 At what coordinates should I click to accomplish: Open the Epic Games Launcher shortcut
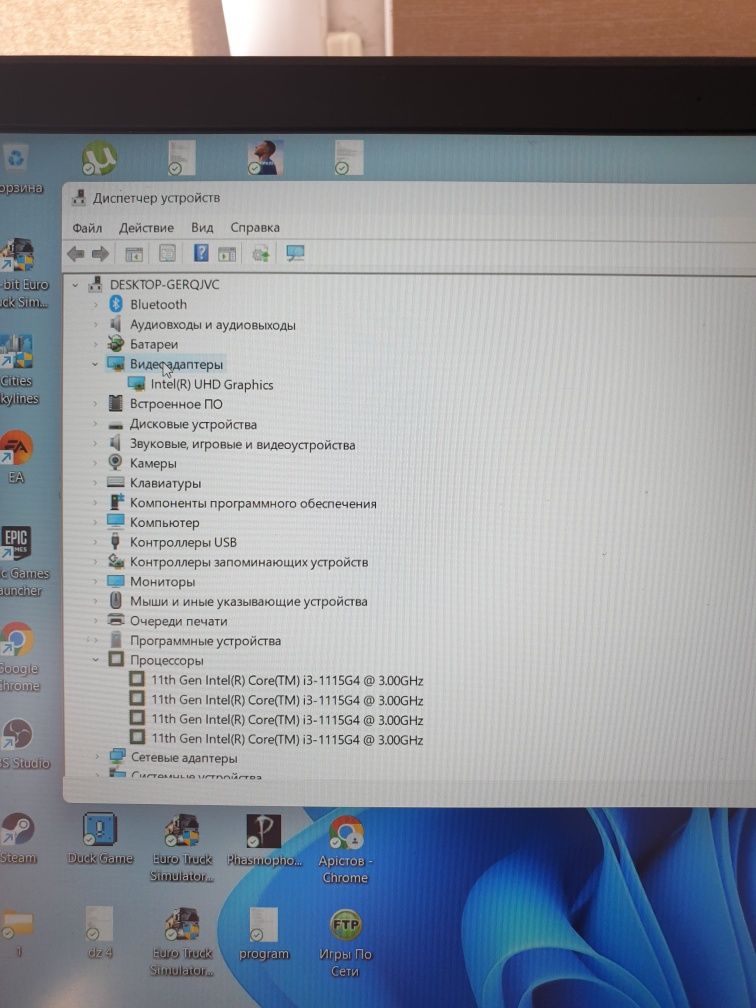(16, 542)
